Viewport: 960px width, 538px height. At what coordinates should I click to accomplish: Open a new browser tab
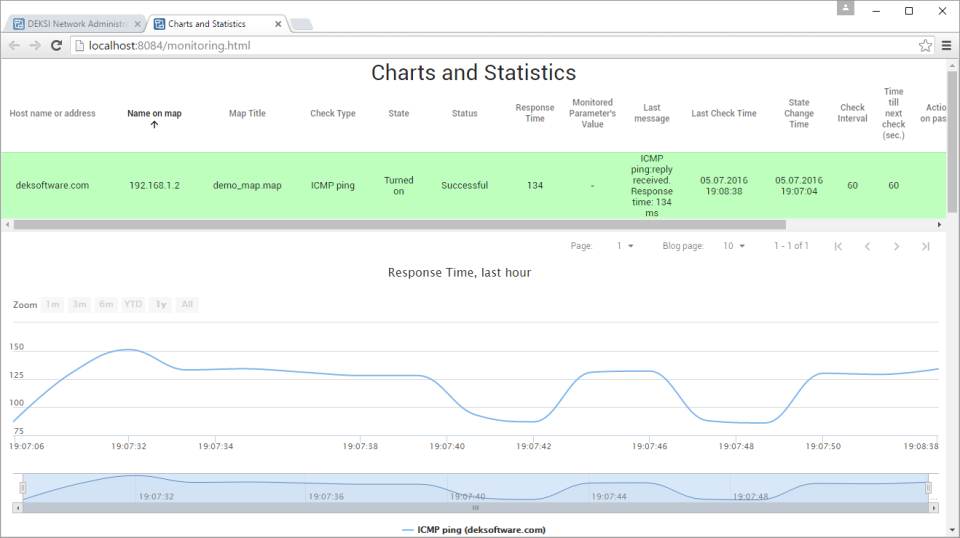301,24
